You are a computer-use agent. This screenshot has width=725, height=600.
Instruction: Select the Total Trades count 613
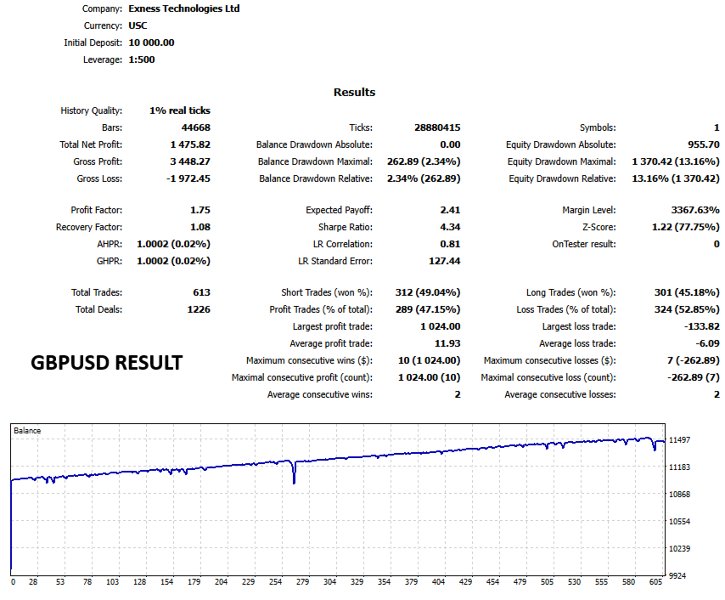(x=202, y=293)
